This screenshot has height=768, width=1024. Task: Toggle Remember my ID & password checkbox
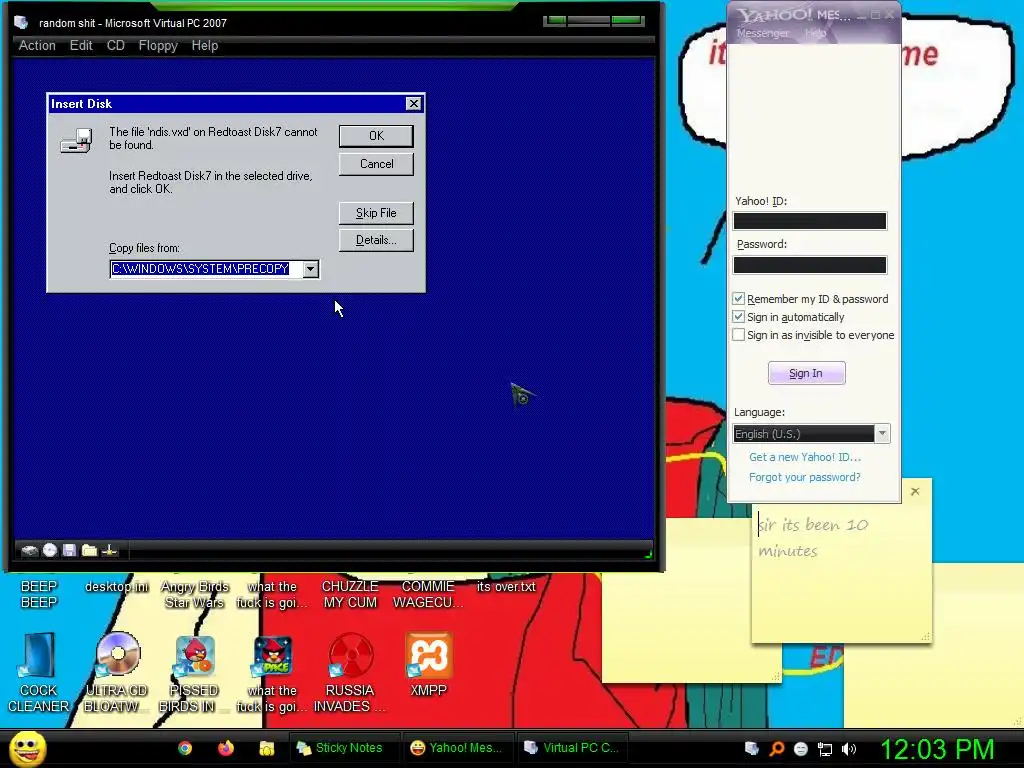click(x=739, y=298)
